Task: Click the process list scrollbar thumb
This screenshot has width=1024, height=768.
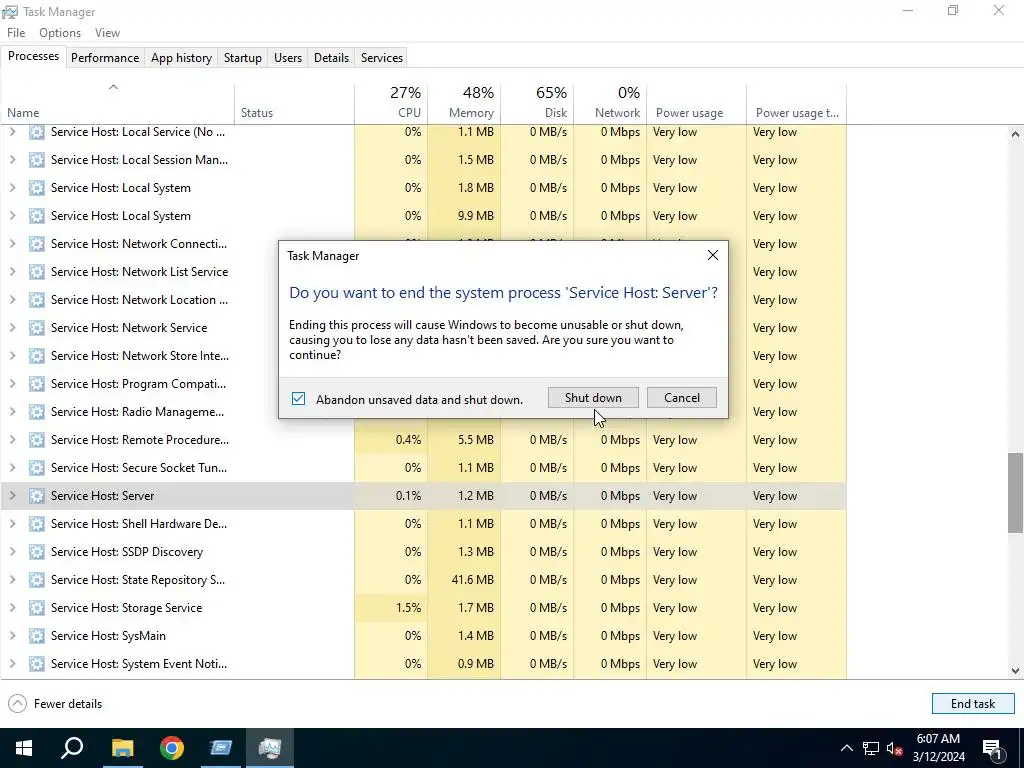Action: [x=1015, y=493]
